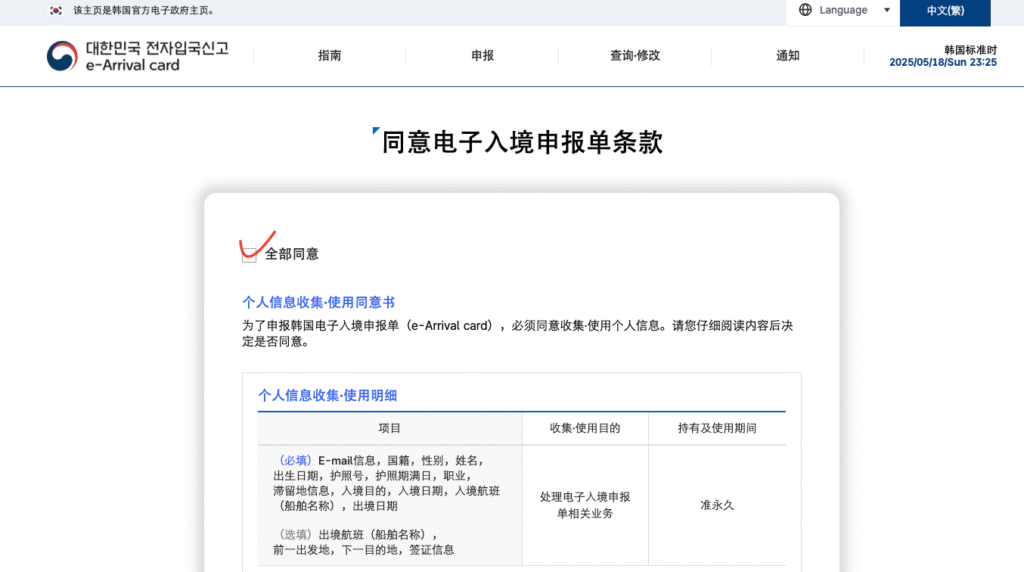Screen dimensions: 1024x572
Task: Open the 查询·修改 menu
Action: pos(635,56)
